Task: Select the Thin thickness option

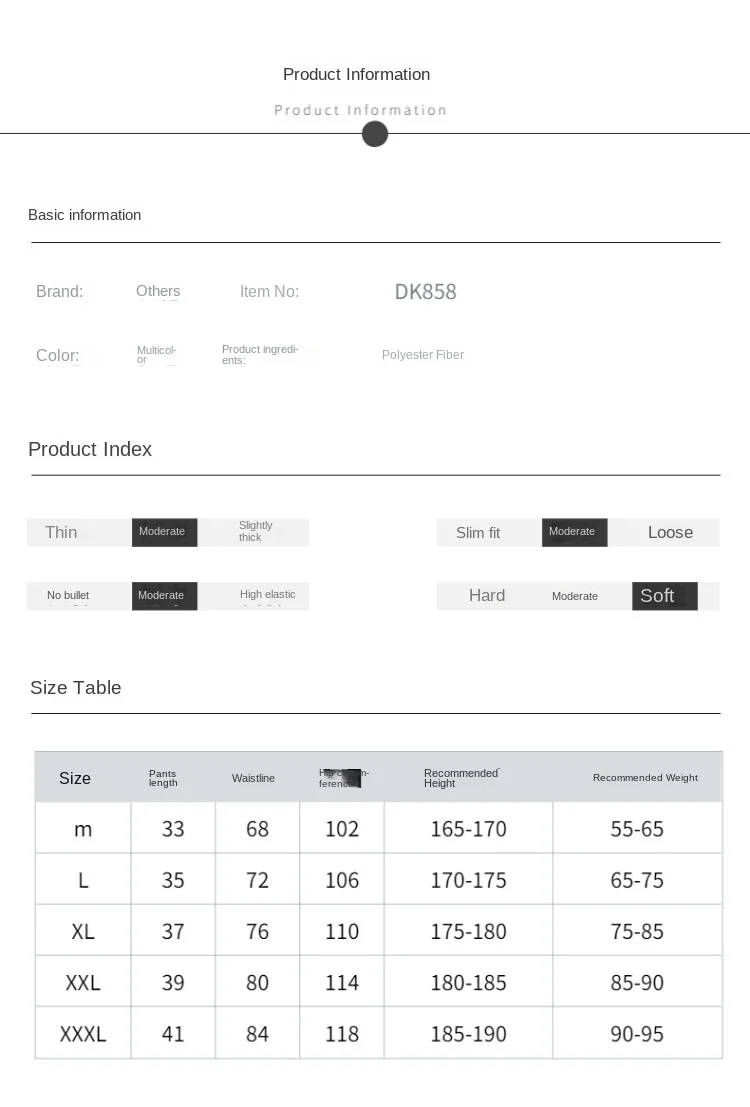Action: coord(61,532)
